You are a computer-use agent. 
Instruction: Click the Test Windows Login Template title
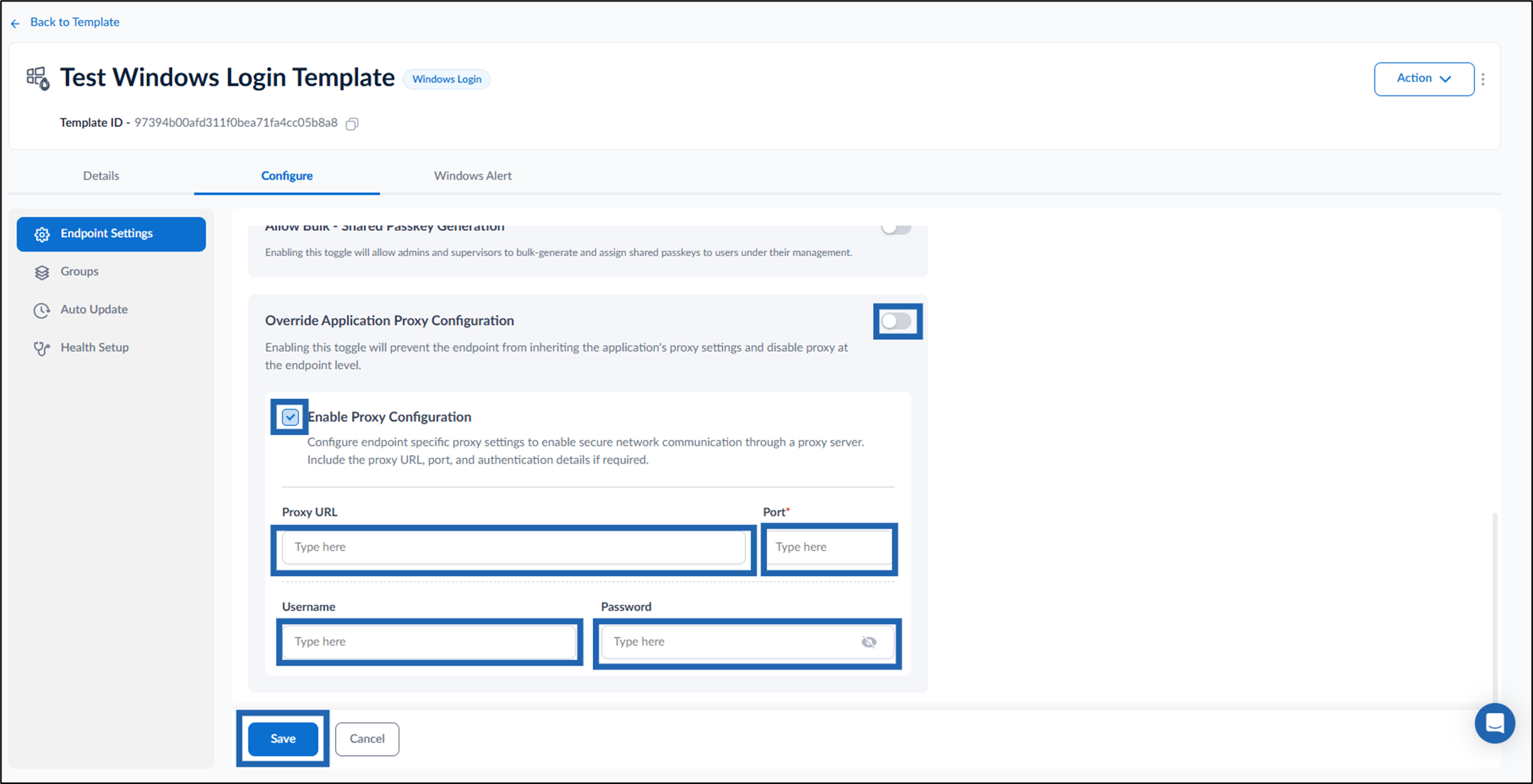point(227,77)
